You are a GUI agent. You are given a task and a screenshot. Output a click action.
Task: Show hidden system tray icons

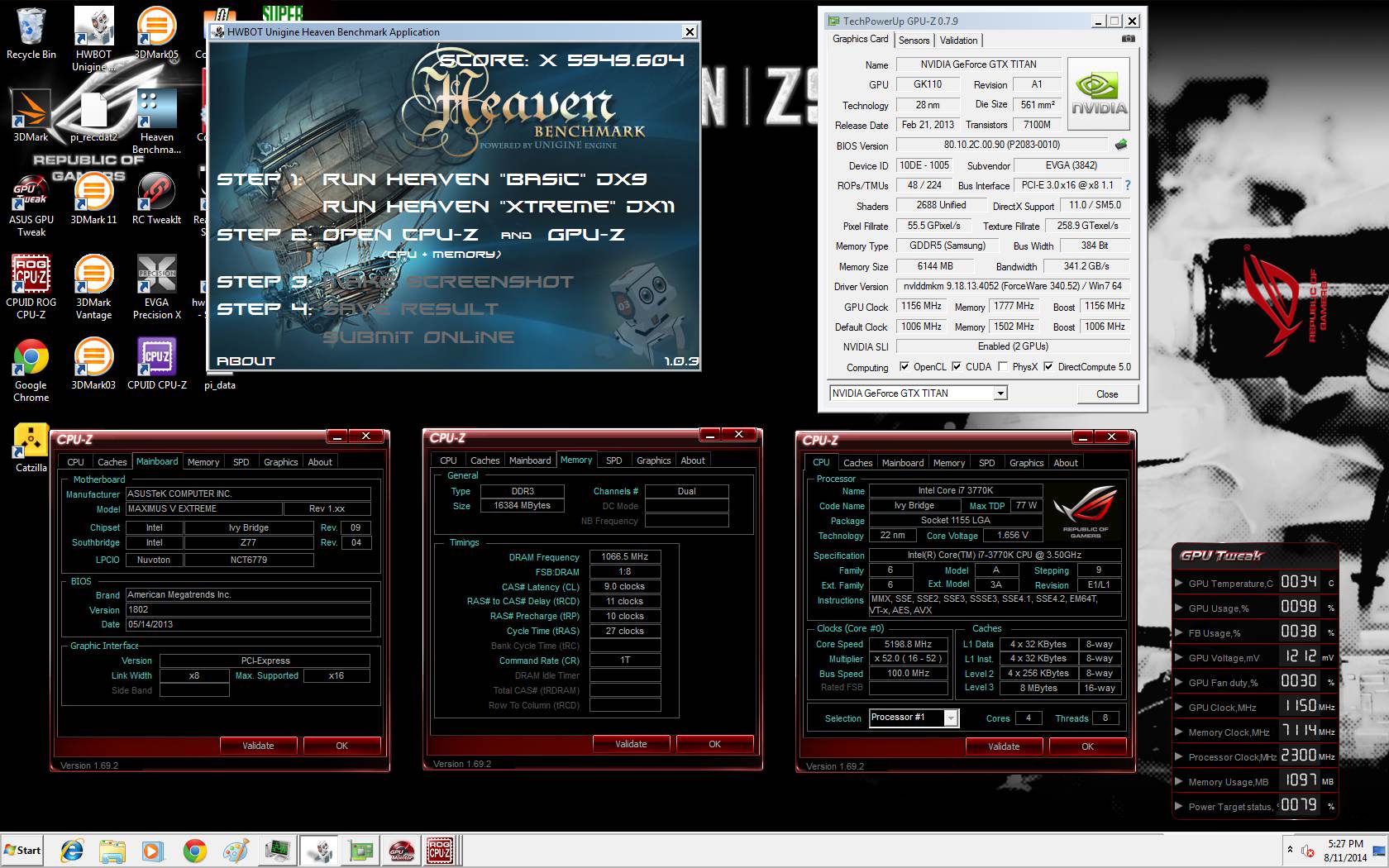1289,850
